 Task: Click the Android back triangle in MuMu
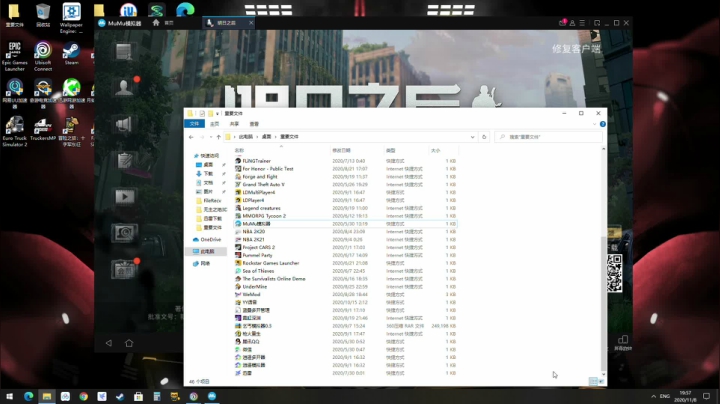(109, 343)
